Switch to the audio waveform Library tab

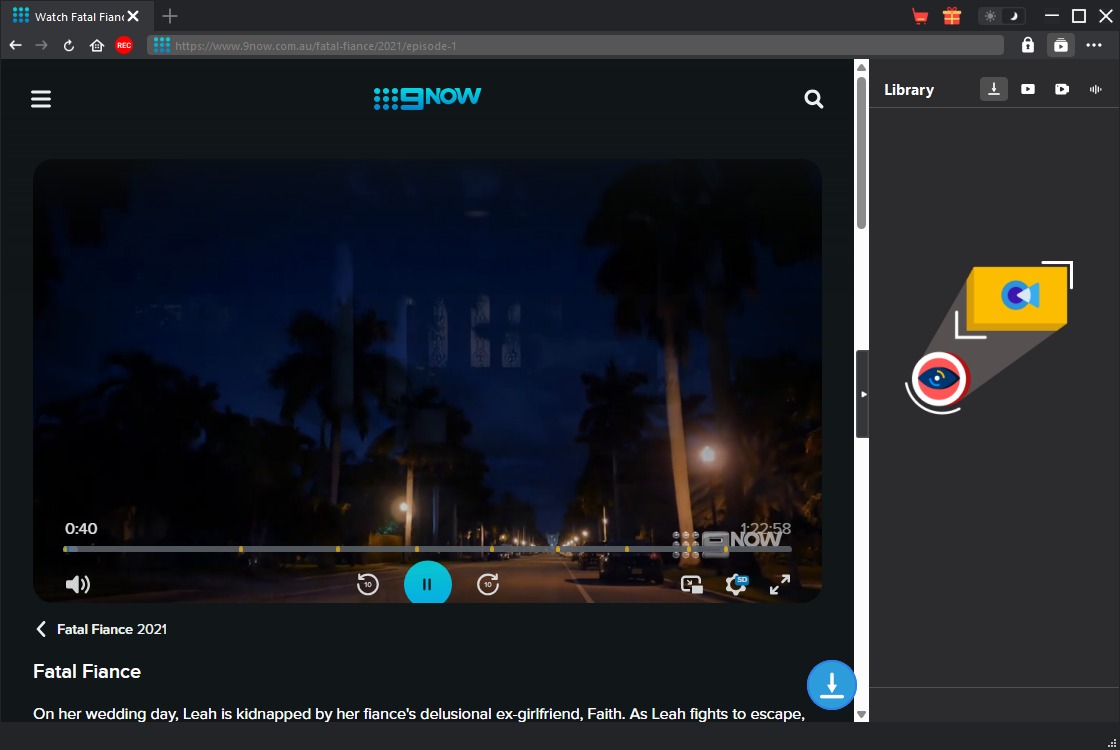pyautogui.click(x=1095, y=89)
